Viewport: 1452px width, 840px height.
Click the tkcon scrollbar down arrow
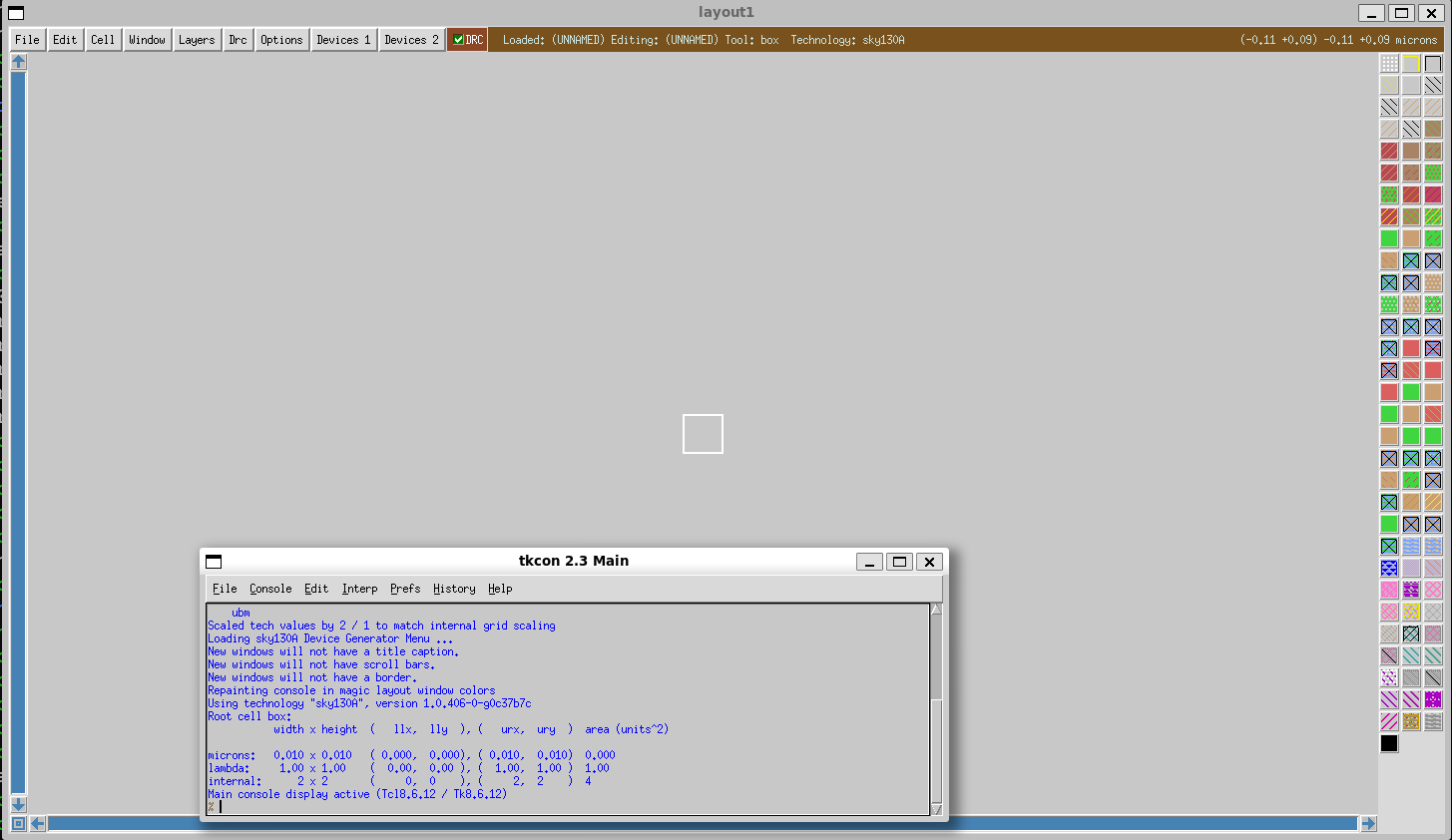(x=936, y=809)
